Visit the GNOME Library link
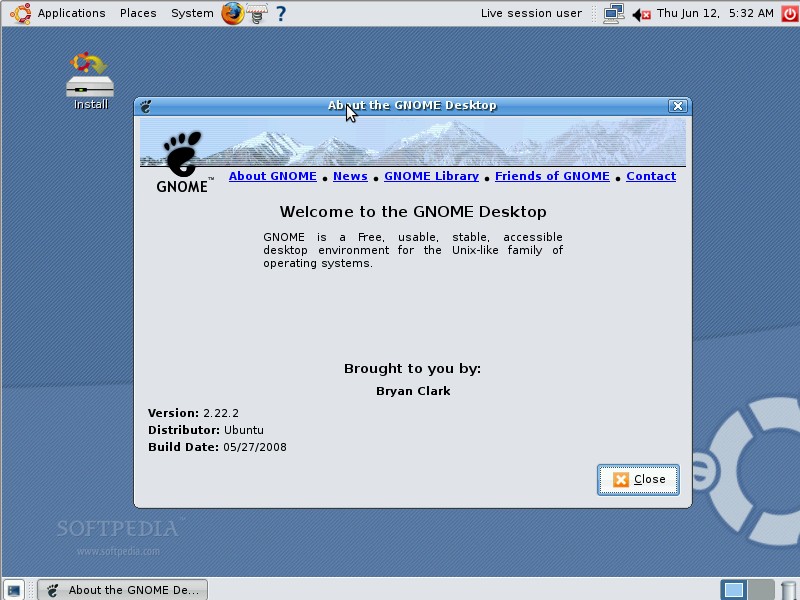 pos(431,176)
